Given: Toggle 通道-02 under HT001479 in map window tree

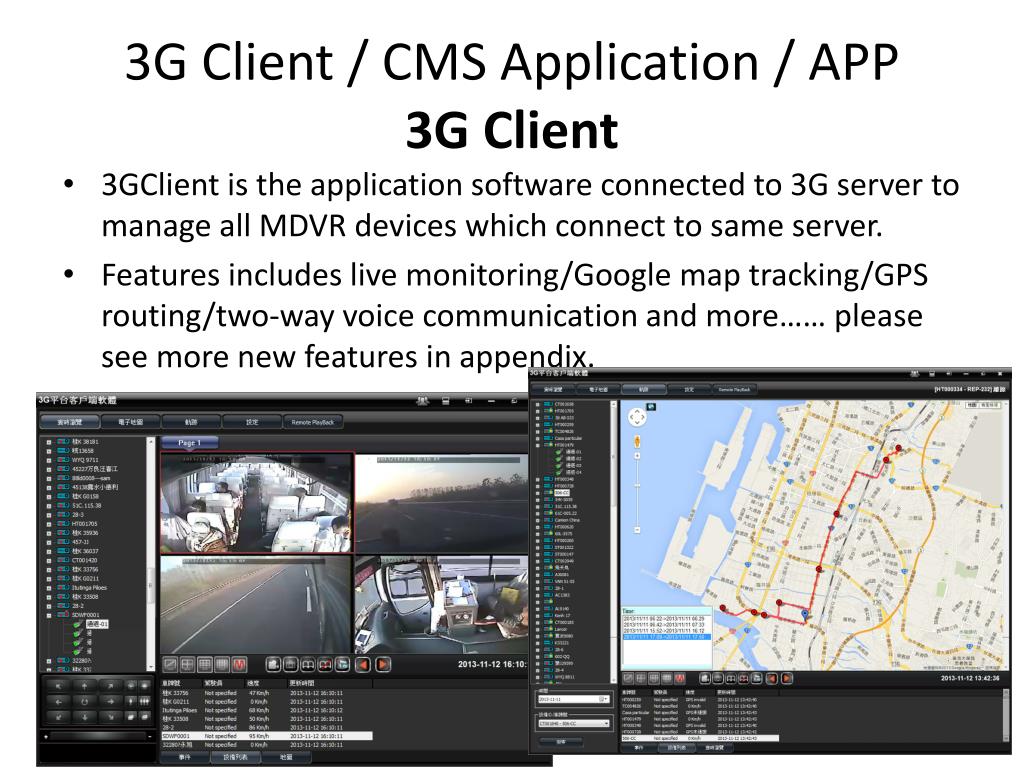Looking at the screenshot, I should [568, 458].
